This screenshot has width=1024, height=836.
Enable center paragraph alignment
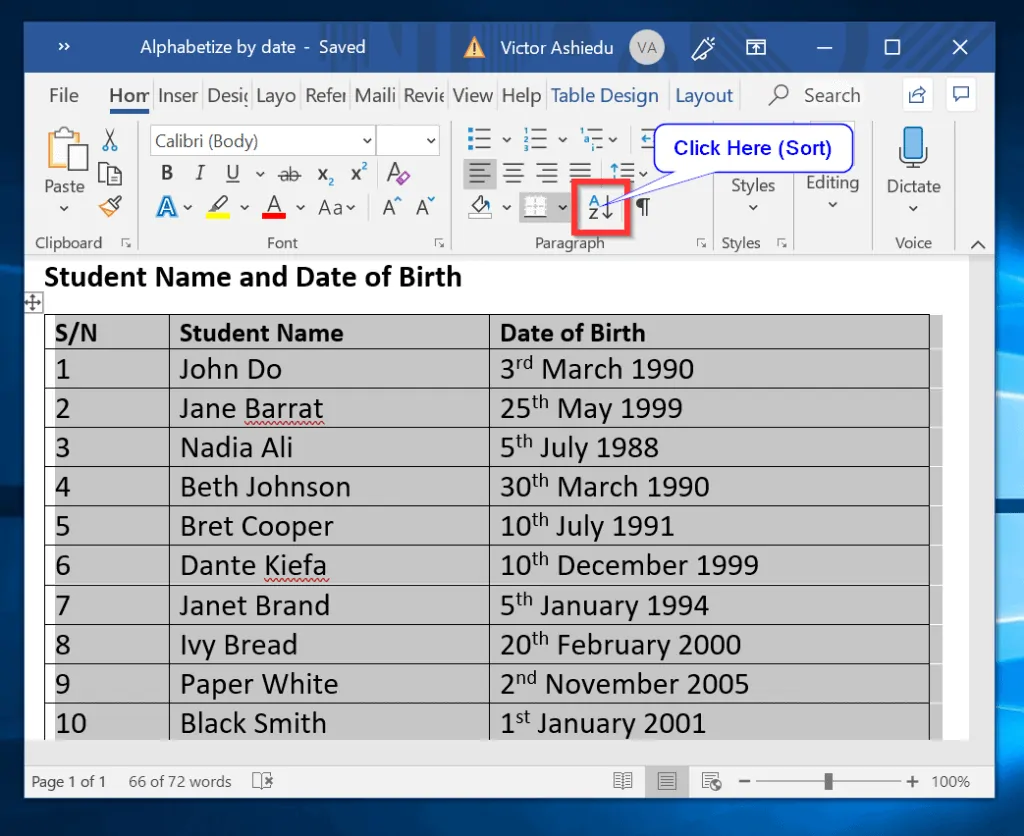pos(513,174)
